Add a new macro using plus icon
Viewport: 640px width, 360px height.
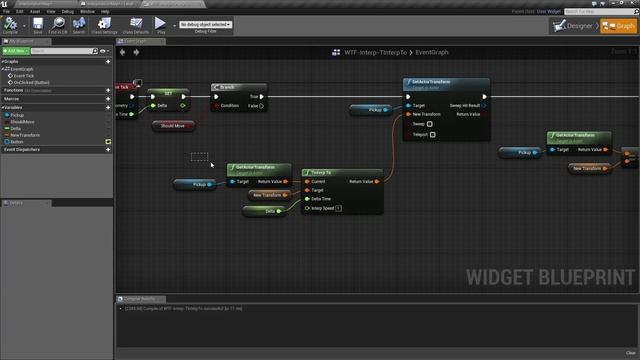point(108,99)
